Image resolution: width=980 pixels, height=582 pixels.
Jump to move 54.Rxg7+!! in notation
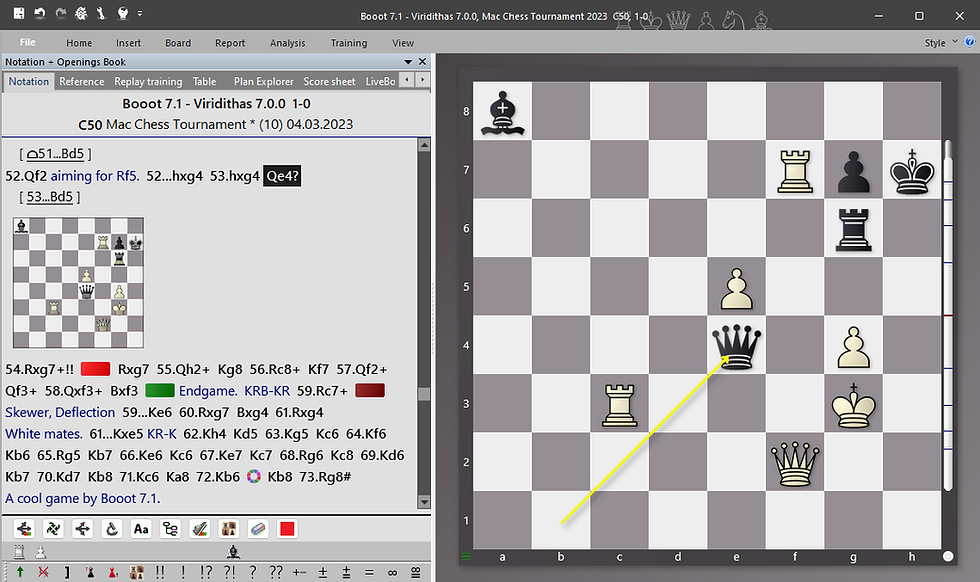(39, 369)
